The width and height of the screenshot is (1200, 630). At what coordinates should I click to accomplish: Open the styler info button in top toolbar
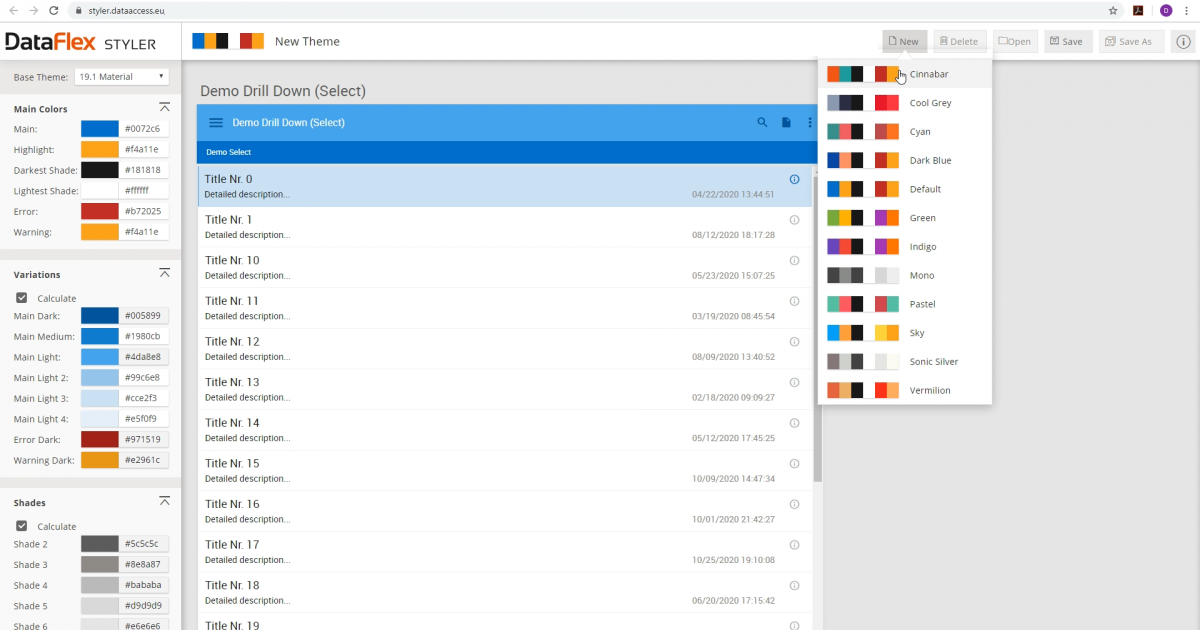(x=1183, y=41)
